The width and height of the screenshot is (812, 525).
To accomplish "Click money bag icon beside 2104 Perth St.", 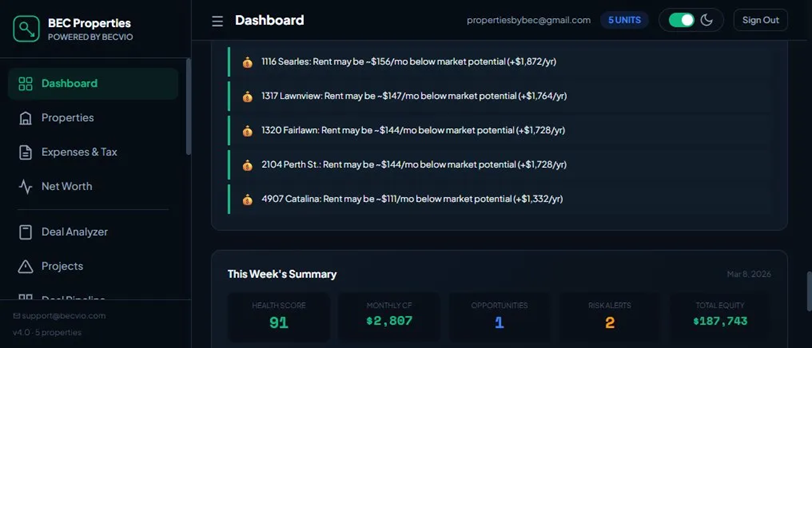I will (x=248, y=165).
